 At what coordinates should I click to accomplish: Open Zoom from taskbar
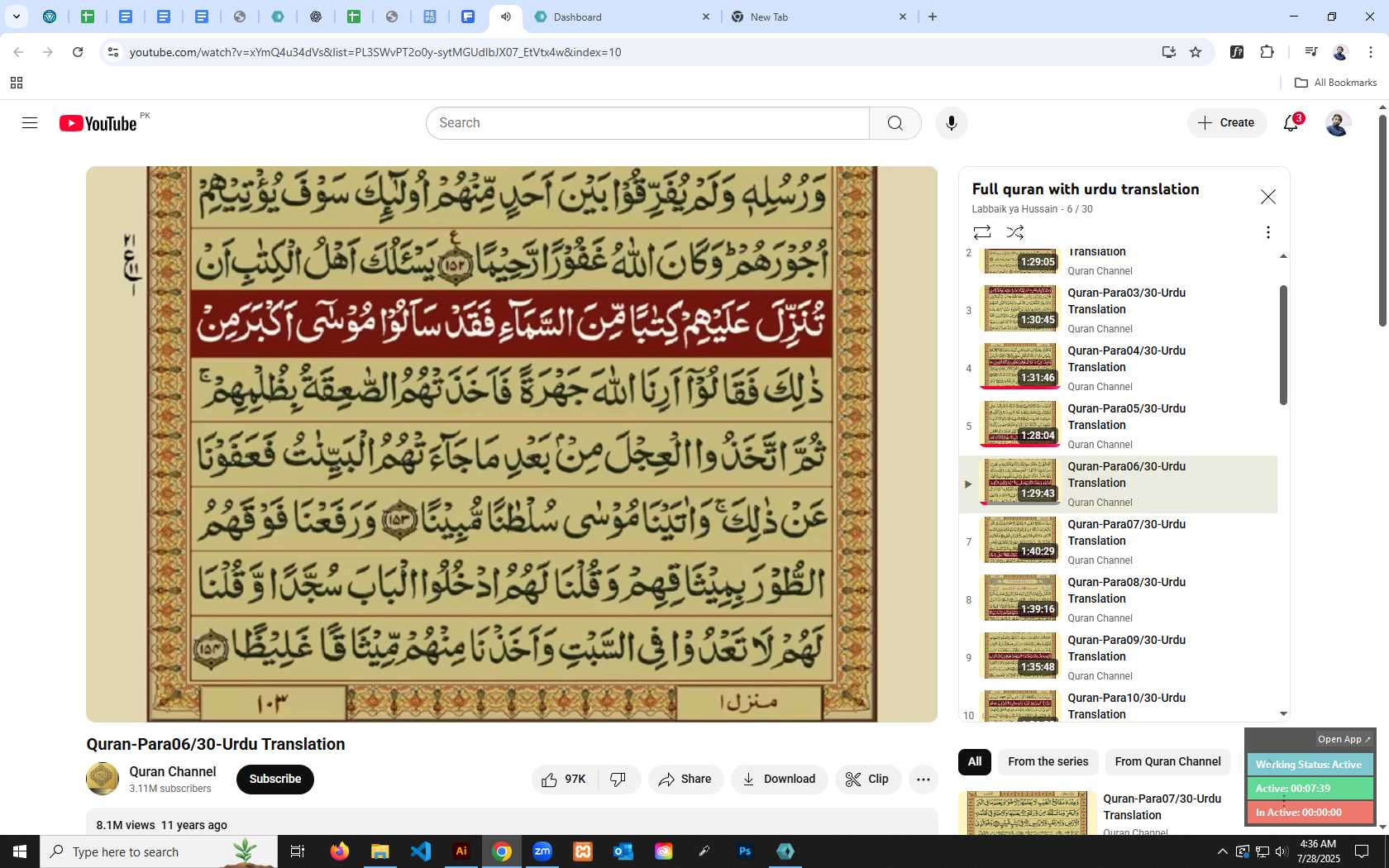tap(542, 851)
